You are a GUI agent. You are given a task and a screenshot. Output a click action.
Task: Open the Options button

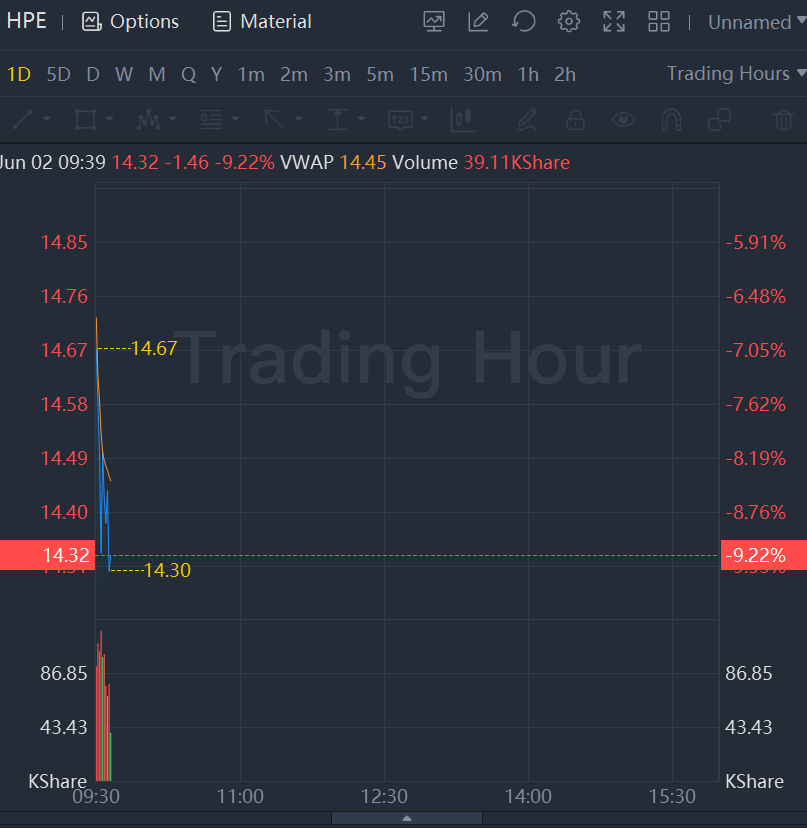131,21
